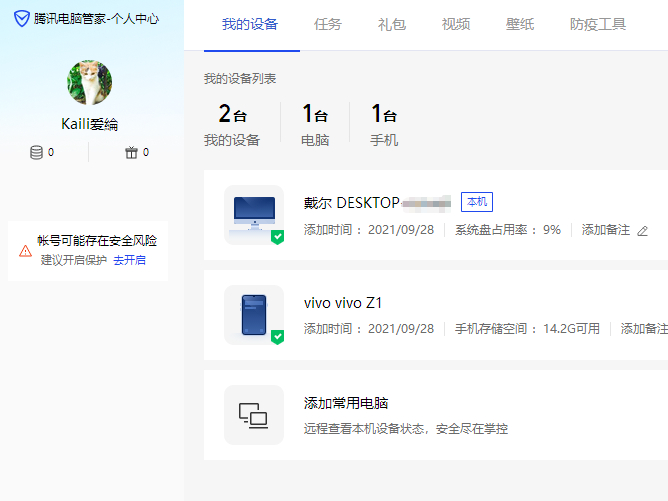Viewport: 668px width, 501px height.
Task: Select the 防疫工具 tab
Action: pos(598,24)
